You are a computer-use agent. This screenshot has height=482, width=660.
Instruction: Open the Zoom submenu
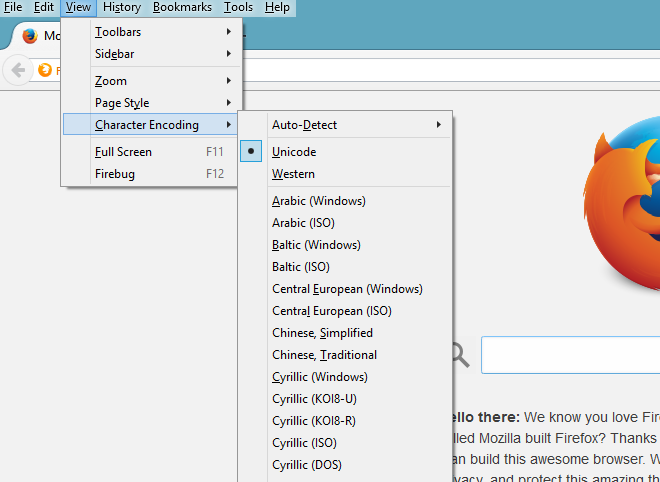coord(152,80)
